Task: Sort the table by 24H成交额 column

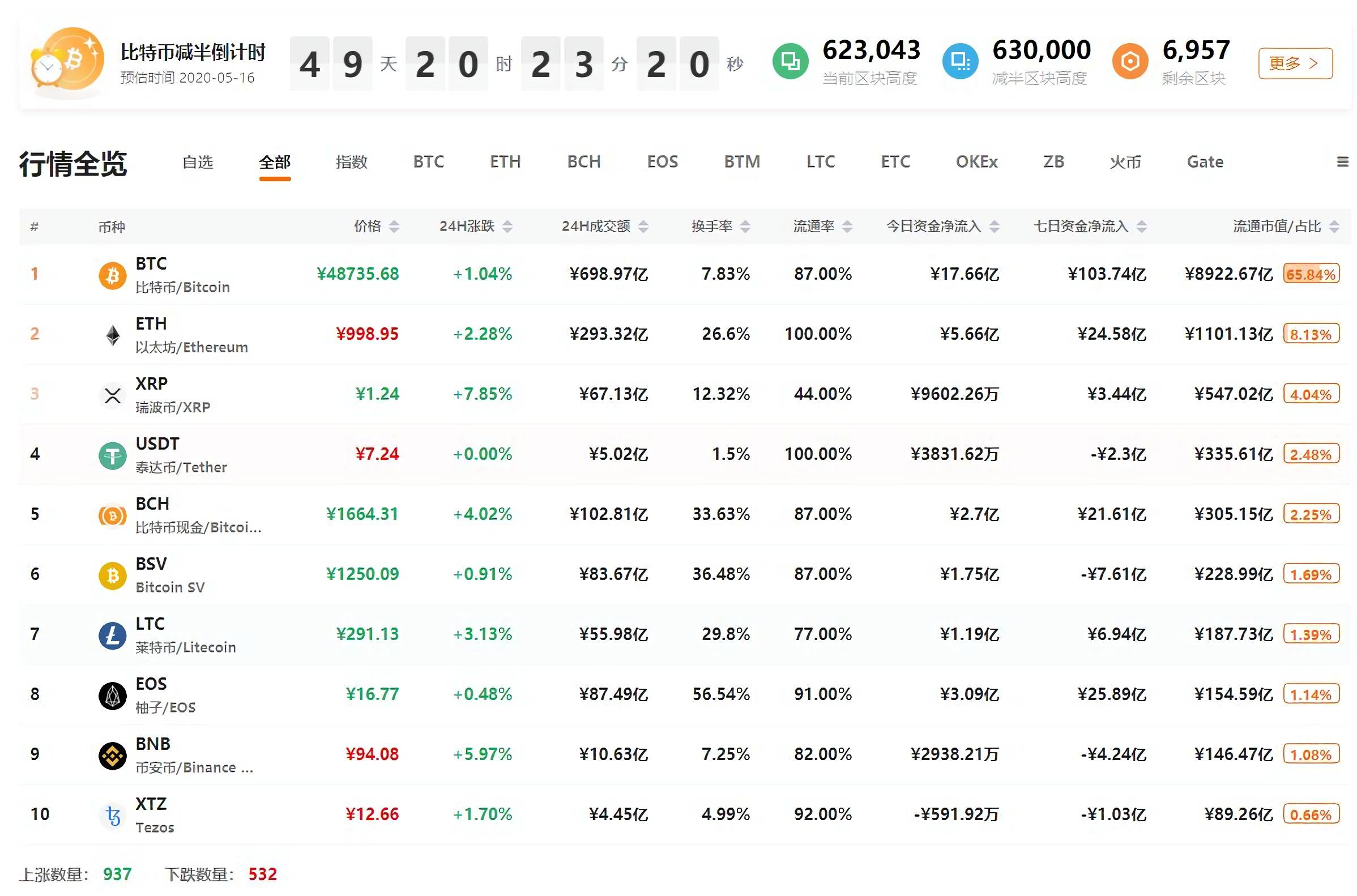Action: [643, 227]
